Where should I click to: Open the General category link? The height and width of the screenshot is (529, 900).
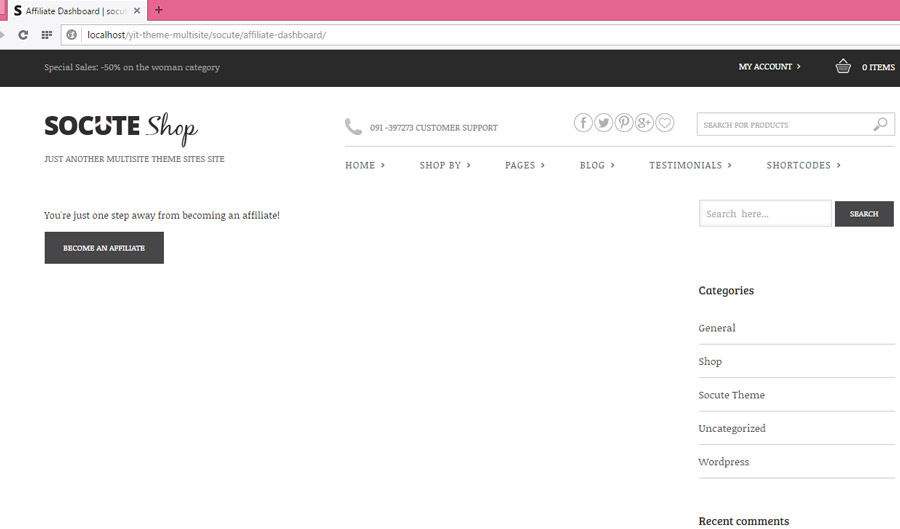(717, 328)
